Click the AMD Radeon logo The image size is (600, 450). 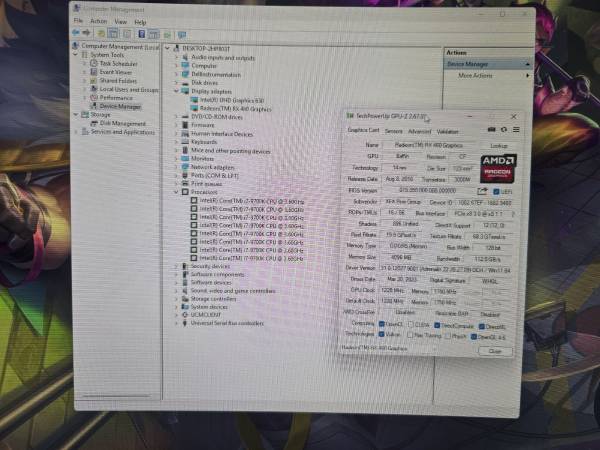[x=498, y=164]
